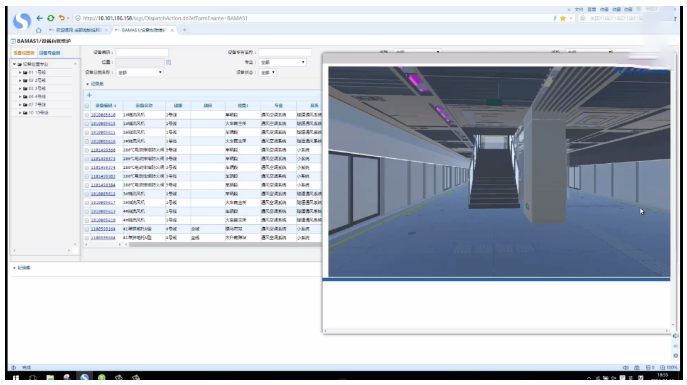
Task: Expand the 10 10号线 tree node
Action: [x=20, y=113]
